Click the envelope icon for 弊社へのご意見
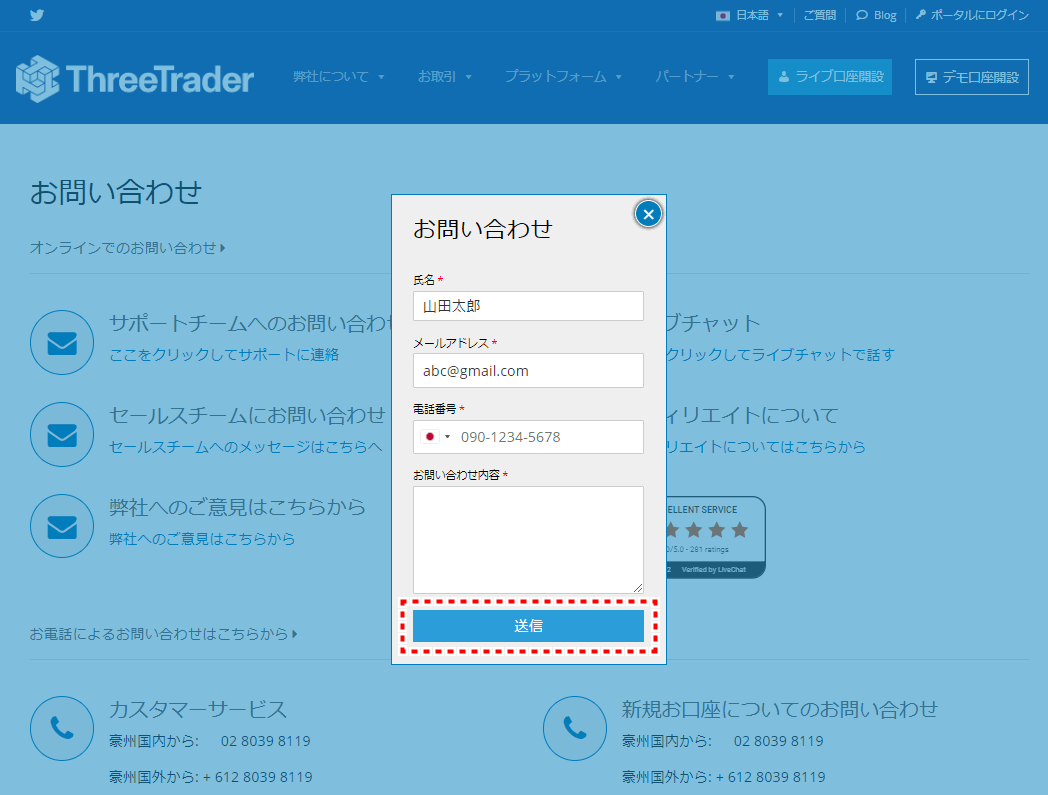 [x=62, y=526]
